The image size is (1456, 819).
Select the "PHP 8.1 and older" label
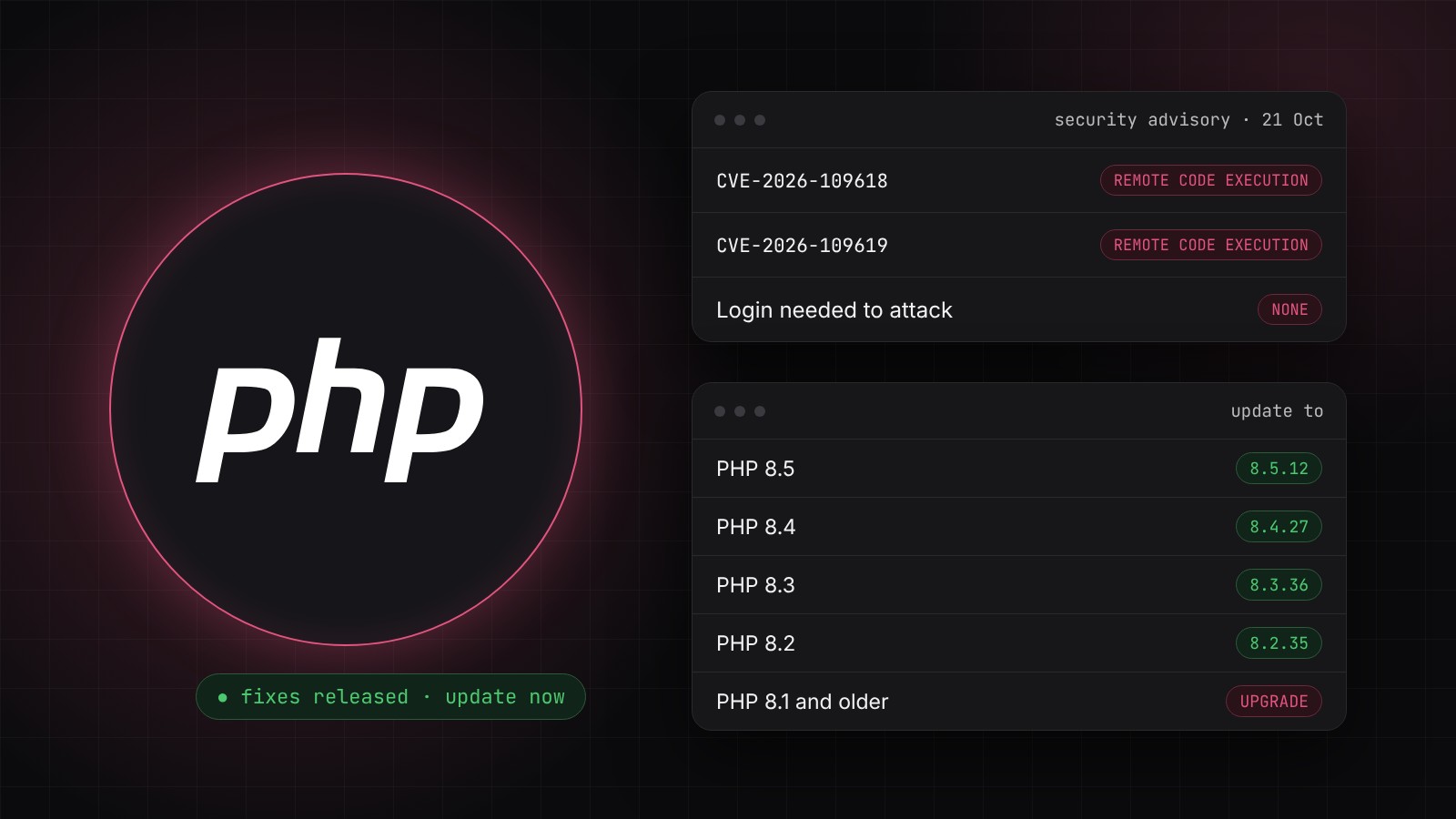pyautogui.click(x=802, y=702)
